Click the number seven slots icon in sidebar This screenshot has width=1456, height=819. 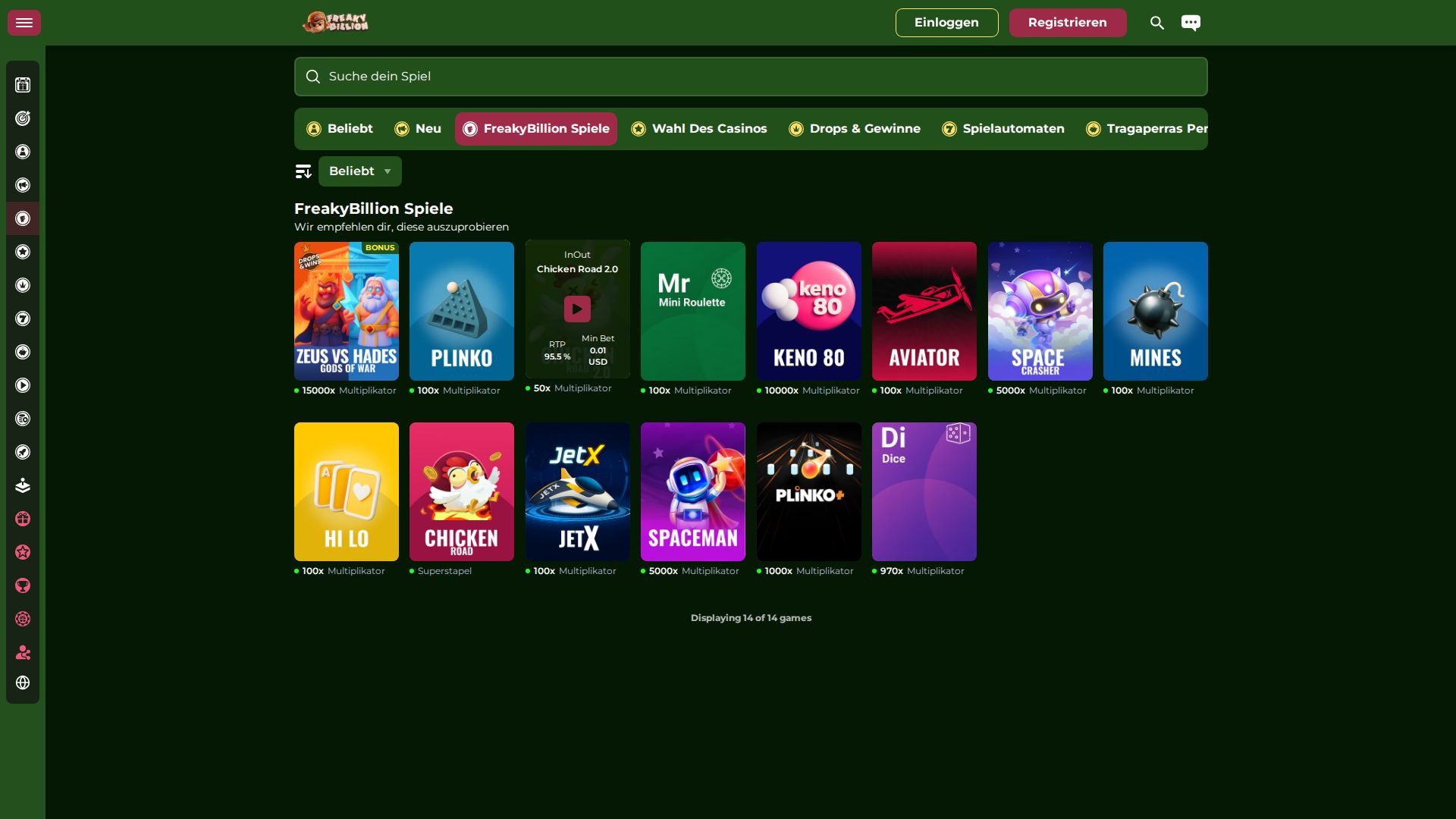coord(23,318)
